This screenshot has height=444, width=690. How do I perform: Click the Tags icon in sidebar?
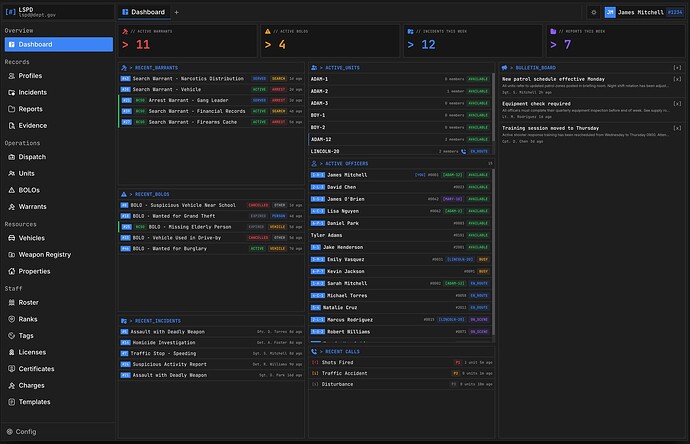point(11,335)
